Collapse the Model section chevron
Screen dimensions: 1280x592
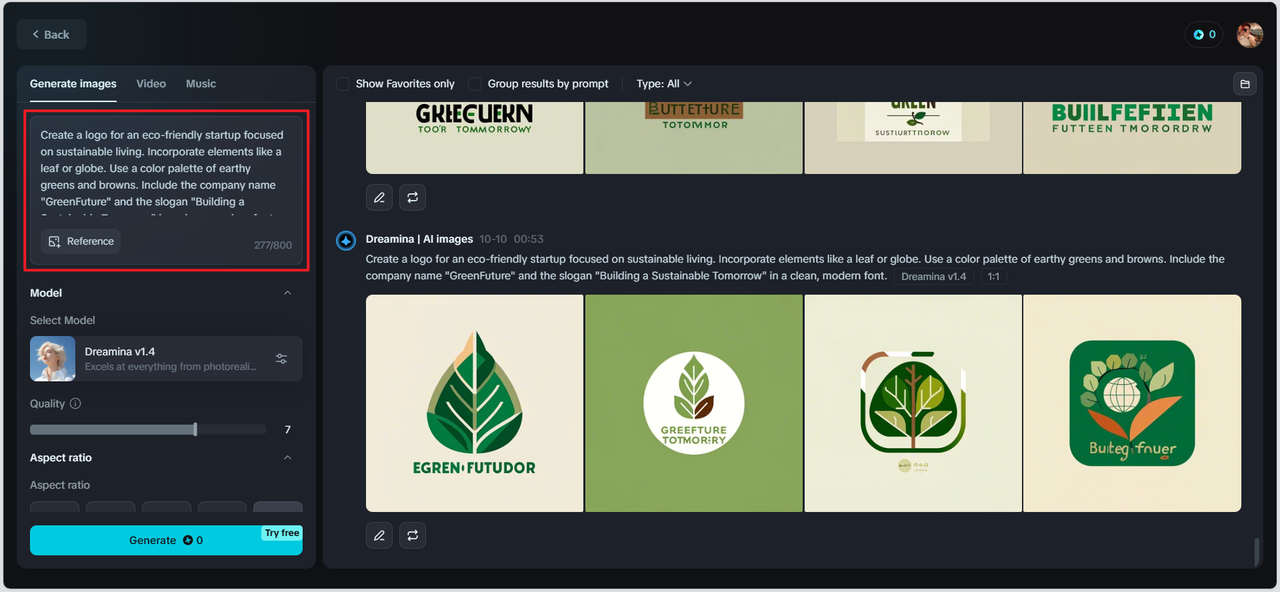(288, 293)
